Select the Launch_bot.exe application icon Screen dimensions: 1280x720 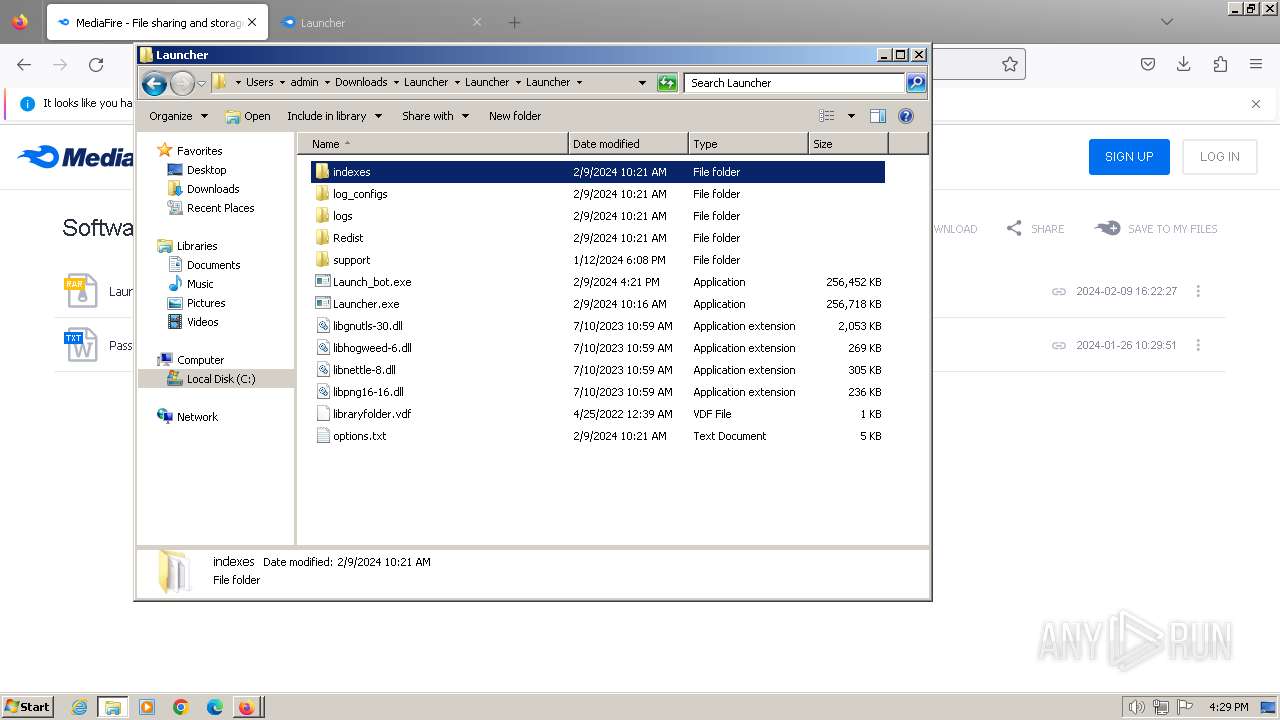coord(322,282)
